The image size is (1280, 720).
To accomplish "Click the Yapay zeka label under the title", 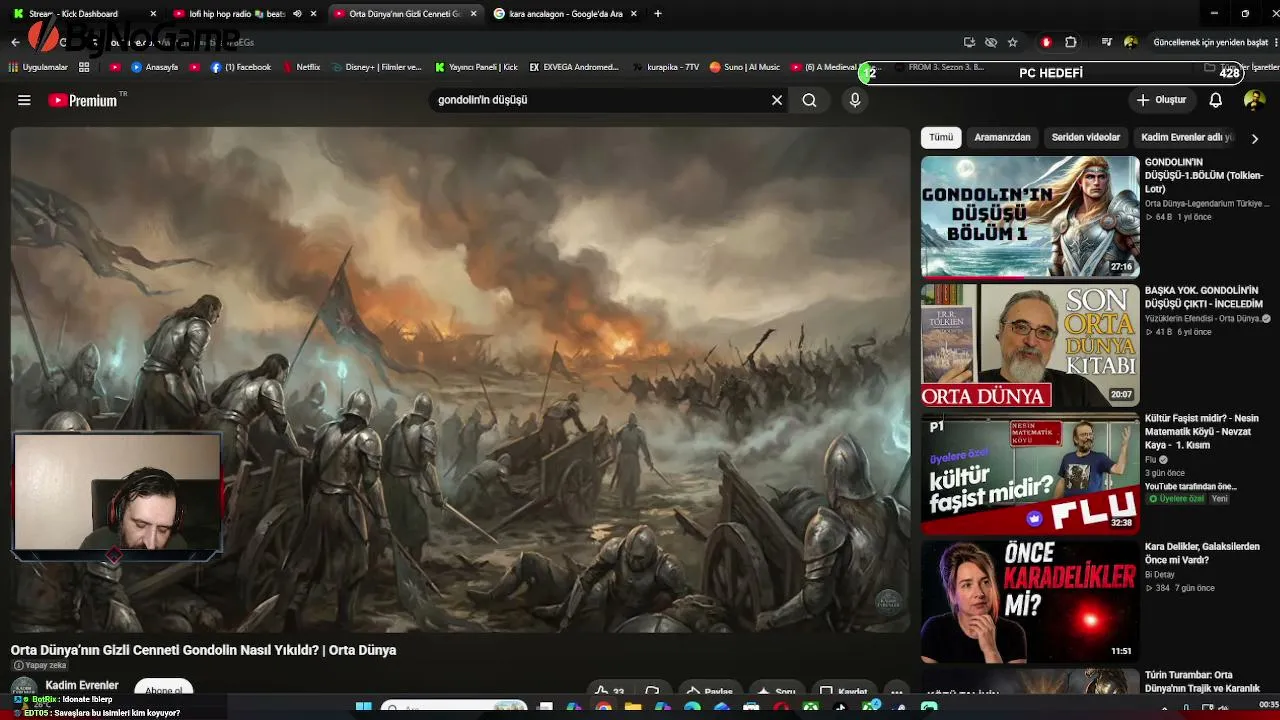I will pyautogui.click(x=40, y=665).
